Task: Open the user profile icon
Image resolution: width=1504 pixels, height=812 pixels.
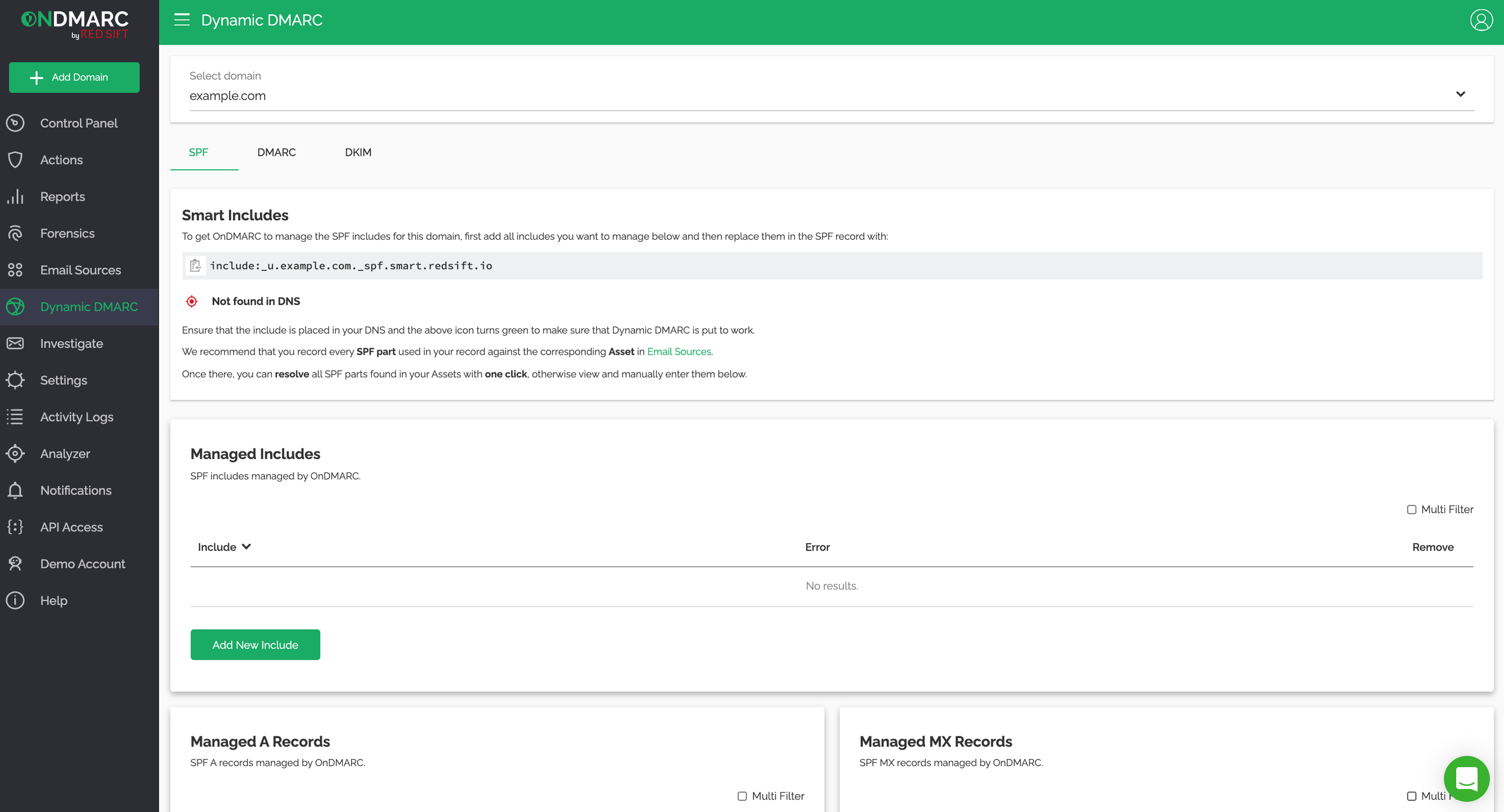Action: tap(1481, 20)
